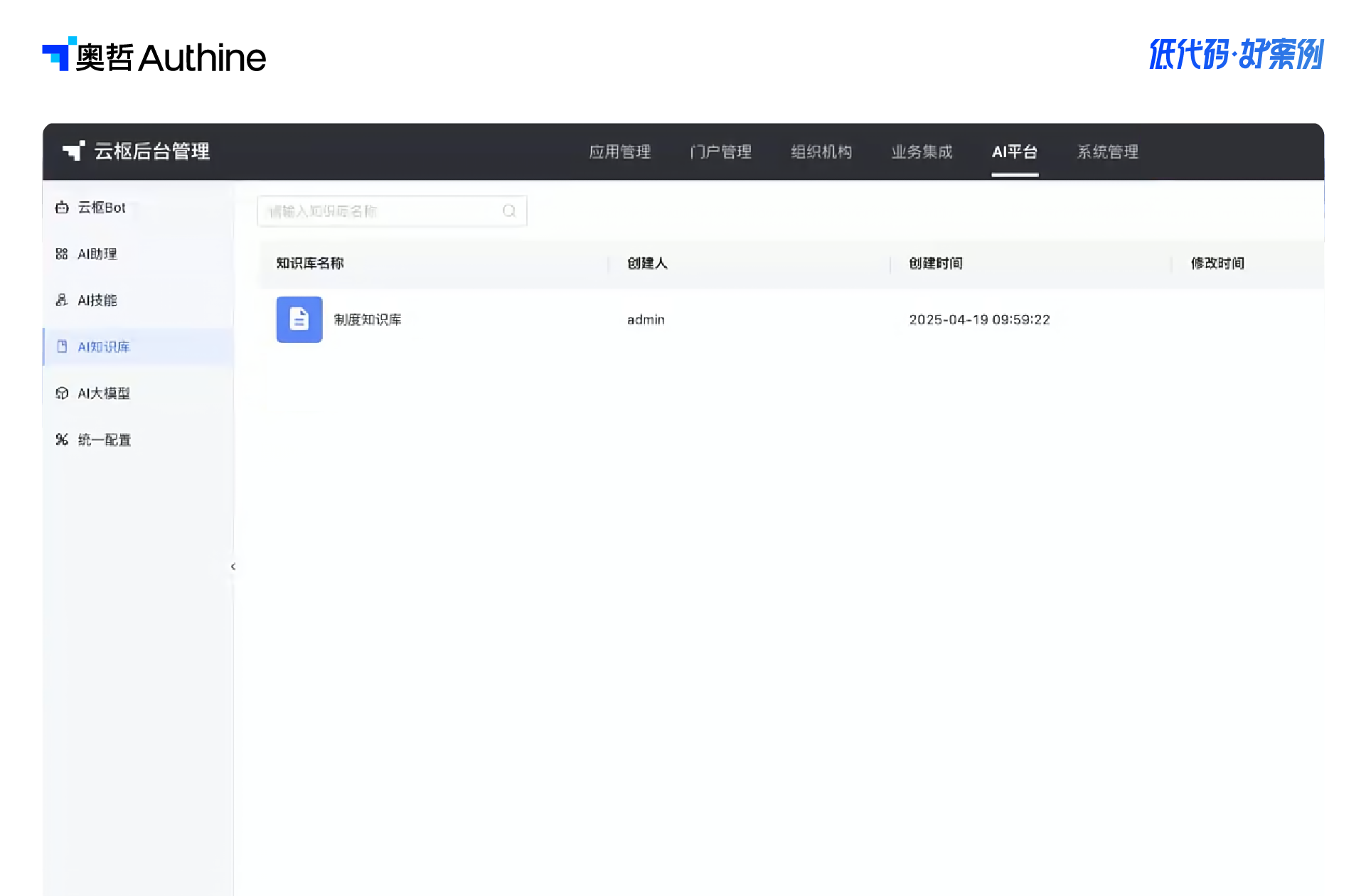
Task: Click the AI知识库 document icon
Action: click(x=62, y=346)
